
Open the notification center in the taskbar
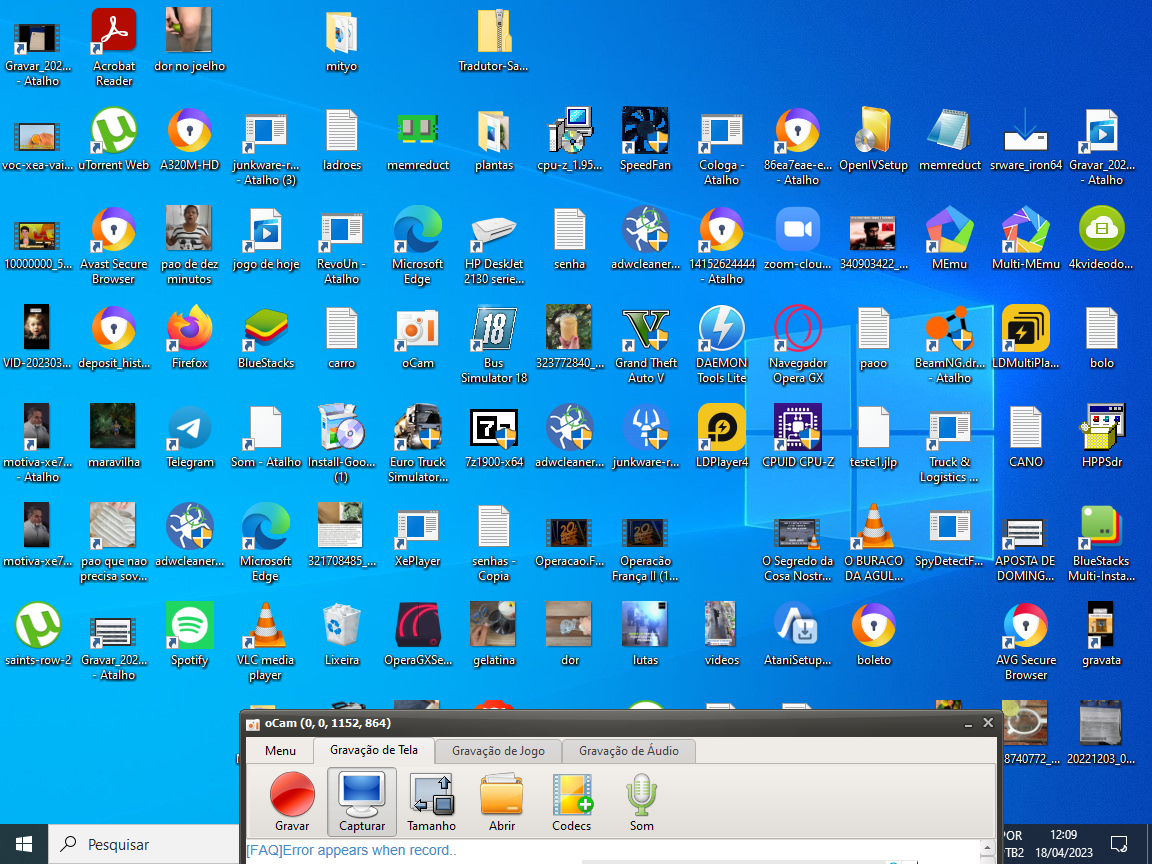(x=1119, y=844)
